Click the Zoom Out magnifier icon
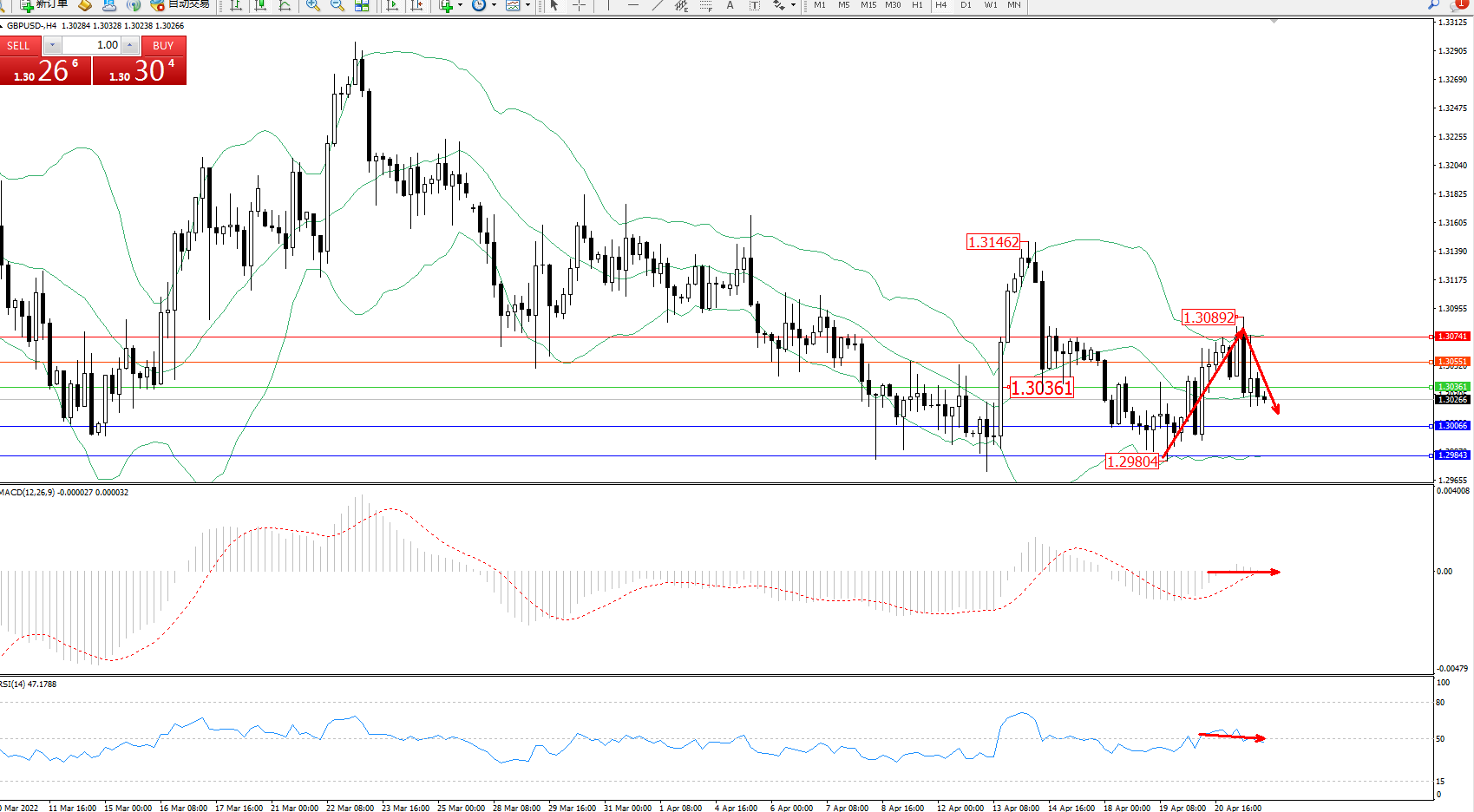The width and height of the screenshot is (1474, 812). [337, 5]
